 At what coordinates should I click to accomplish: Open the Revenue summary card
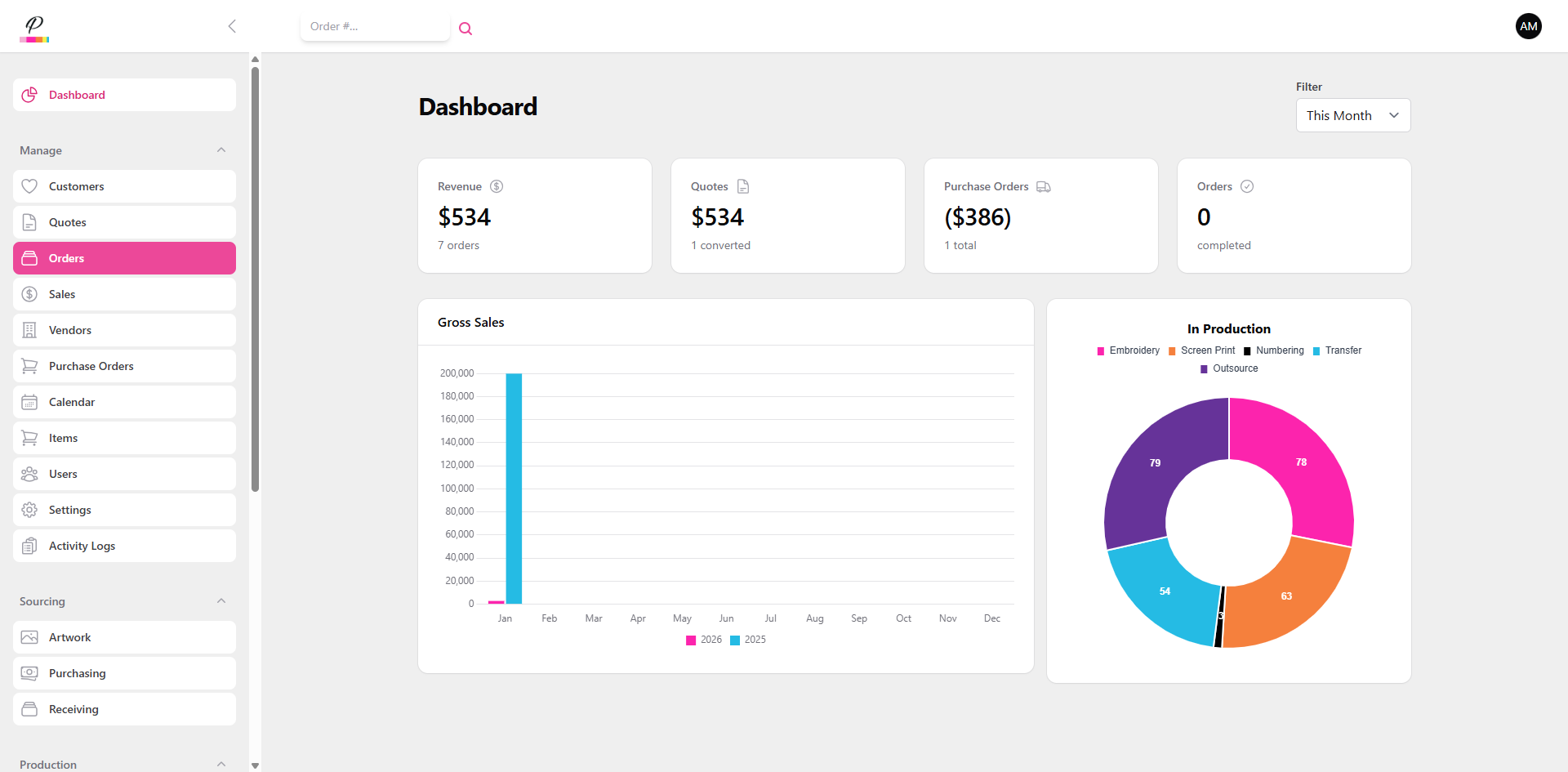click(x=534, y=216)
